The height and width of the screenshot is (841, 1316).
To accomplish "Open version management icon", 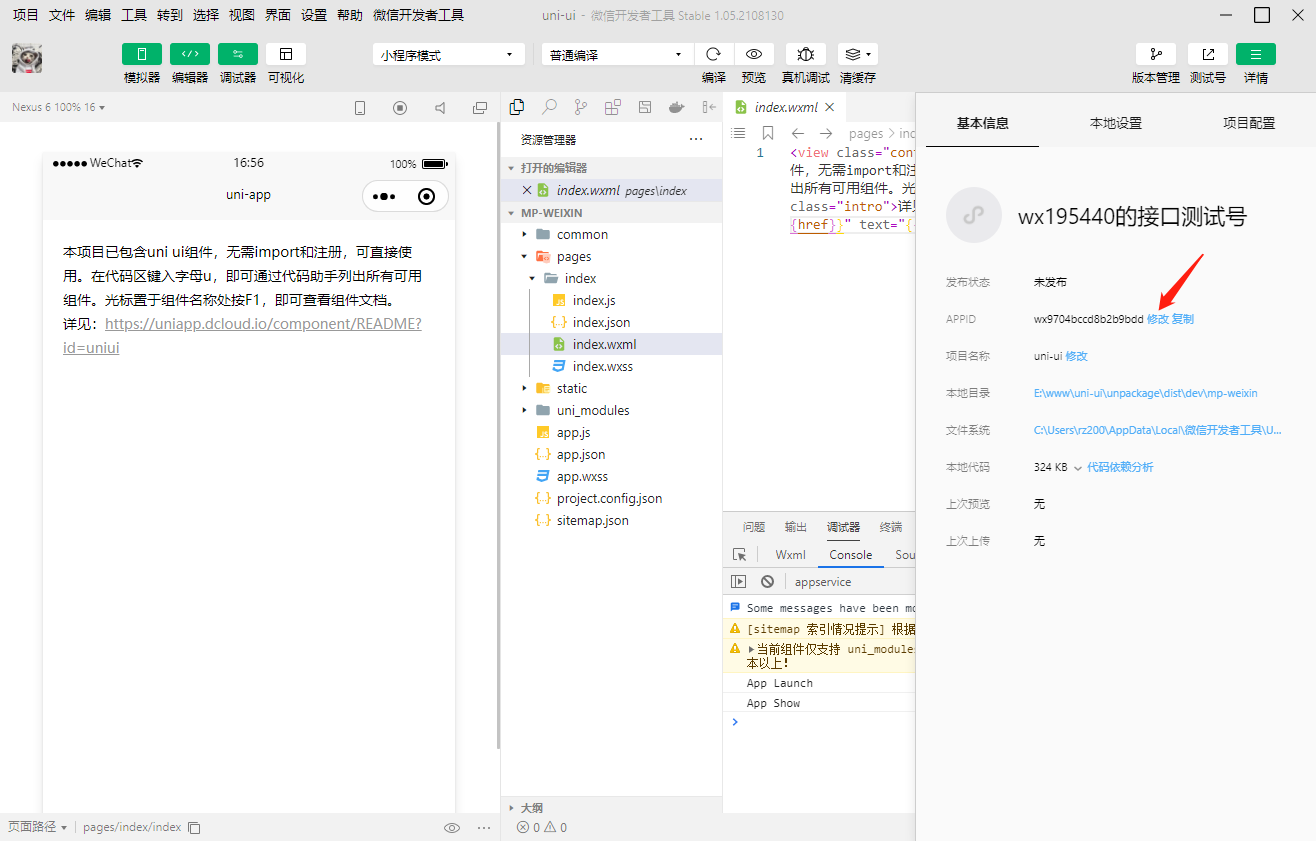I will coord(1156,54).
